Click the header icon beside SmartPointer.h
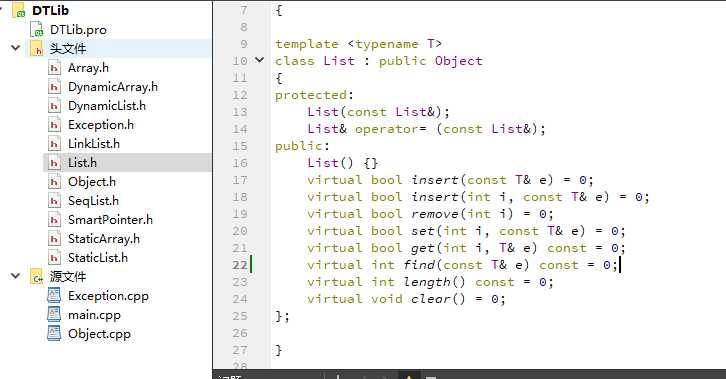The width and height of the screenshot is (726, 379). tap(54, 220)
